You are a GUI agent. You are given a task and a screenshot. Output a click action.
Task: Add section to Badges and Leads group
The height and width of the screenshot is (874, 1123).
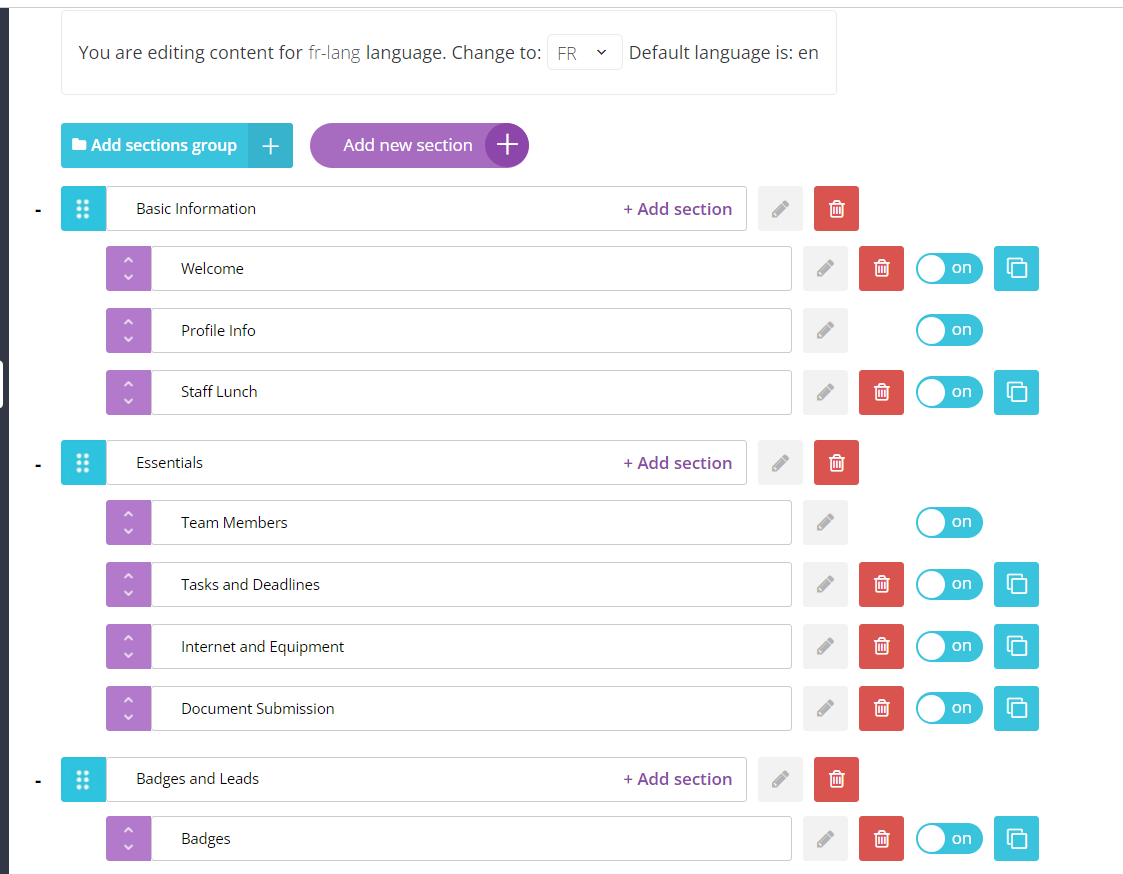click(678, 779)
